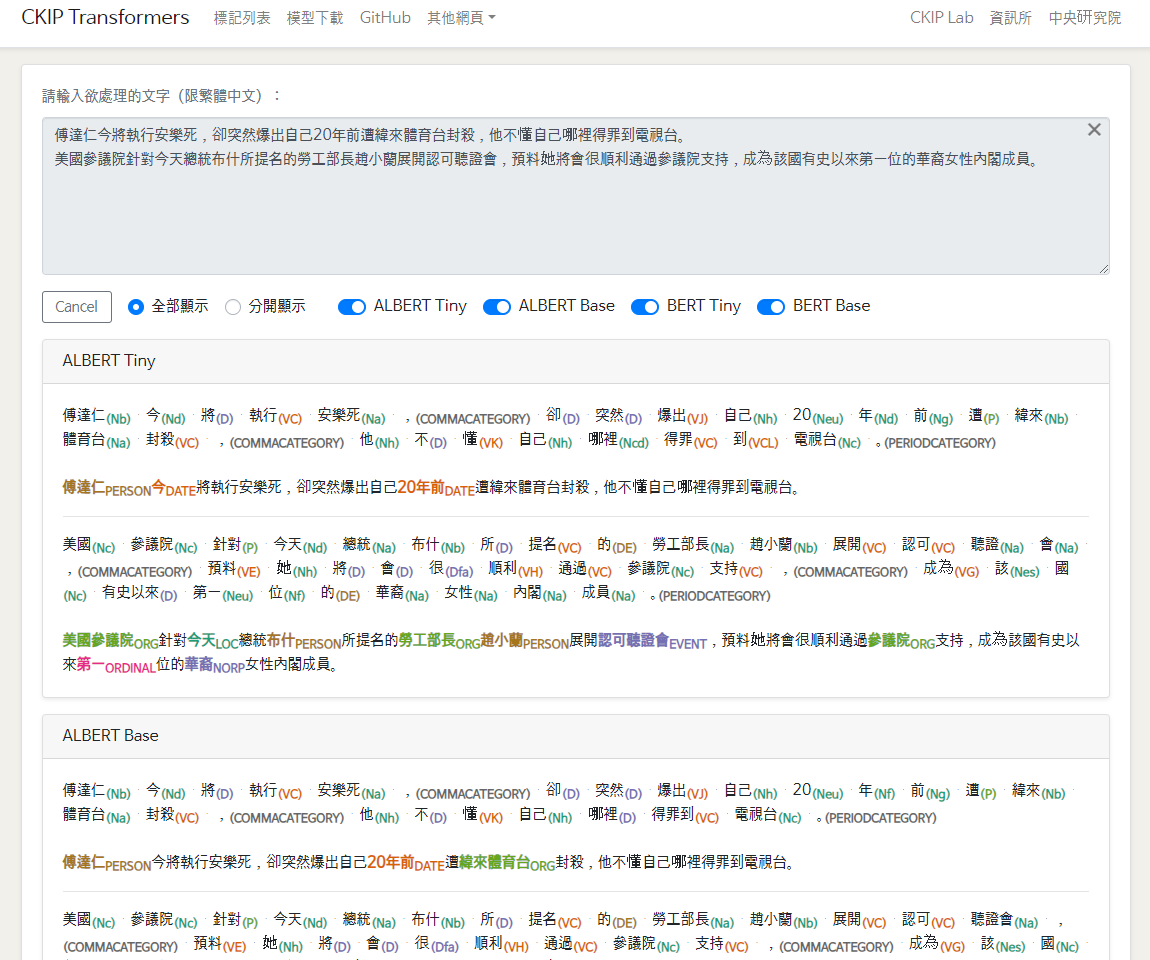Turn off the ALBERT Base switch
This screenshot has width=1150, height=960.
(497, 307)
